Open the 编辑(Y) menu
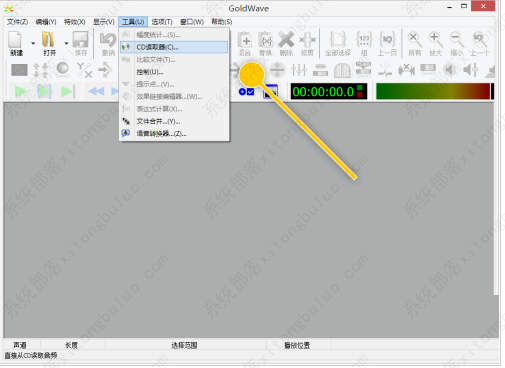This screenshot has height=368, width=505. (x=46, y=22)
